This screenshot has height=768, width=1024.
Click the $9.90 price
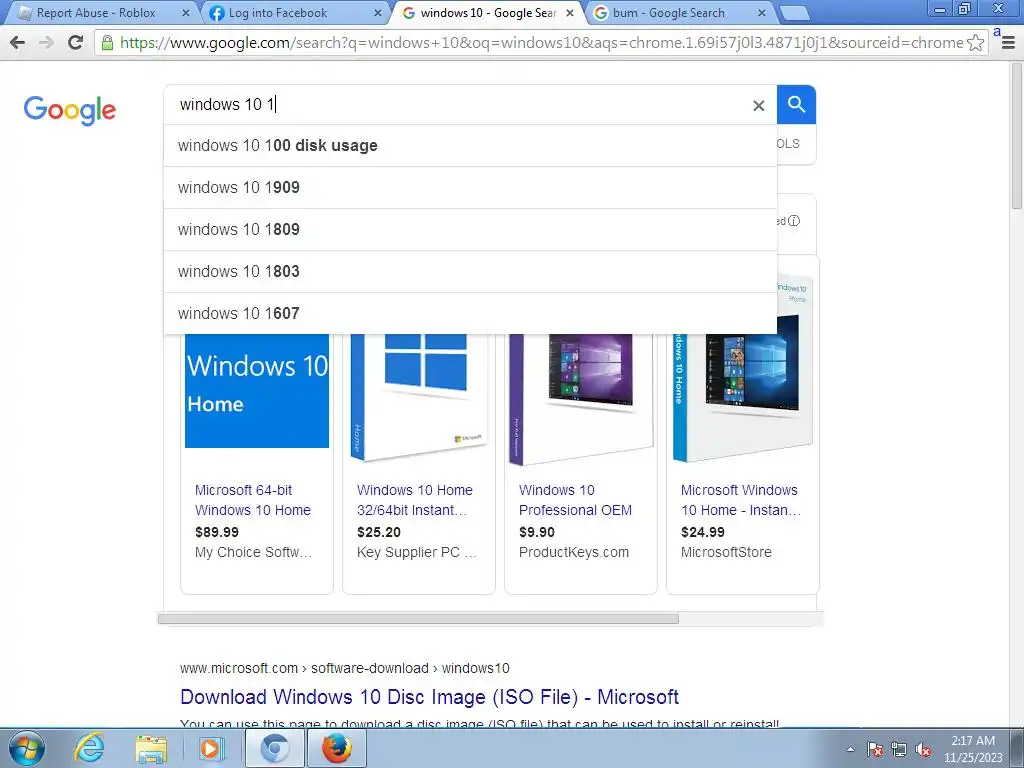coord(537,532)
